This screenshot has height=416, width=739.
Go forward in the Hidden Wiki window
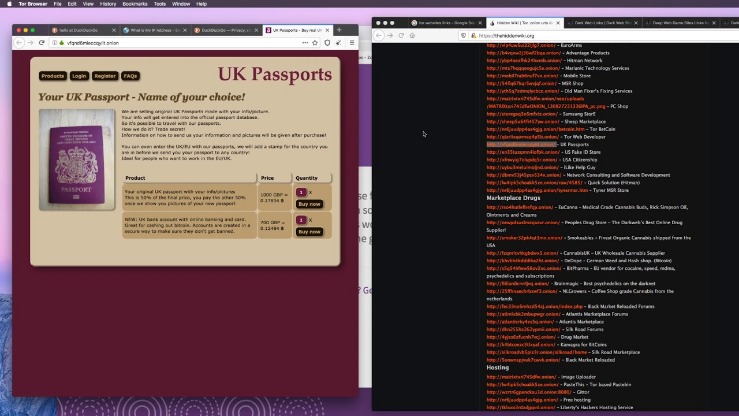[x=390, y=36]
